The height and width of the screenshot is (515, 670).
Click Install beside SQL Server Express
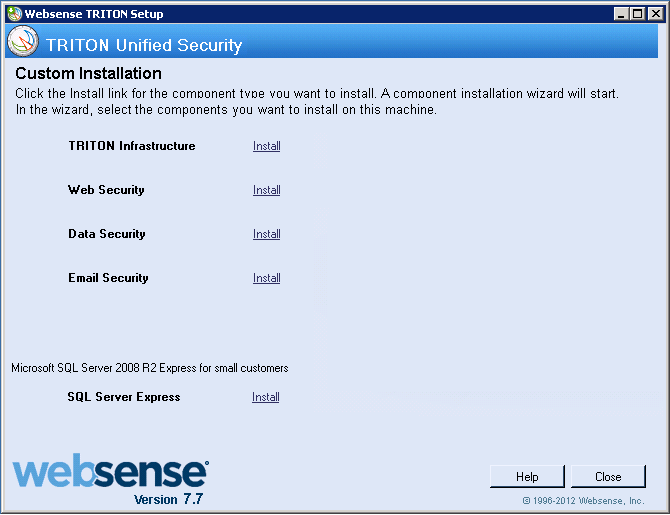coord(266,397)
